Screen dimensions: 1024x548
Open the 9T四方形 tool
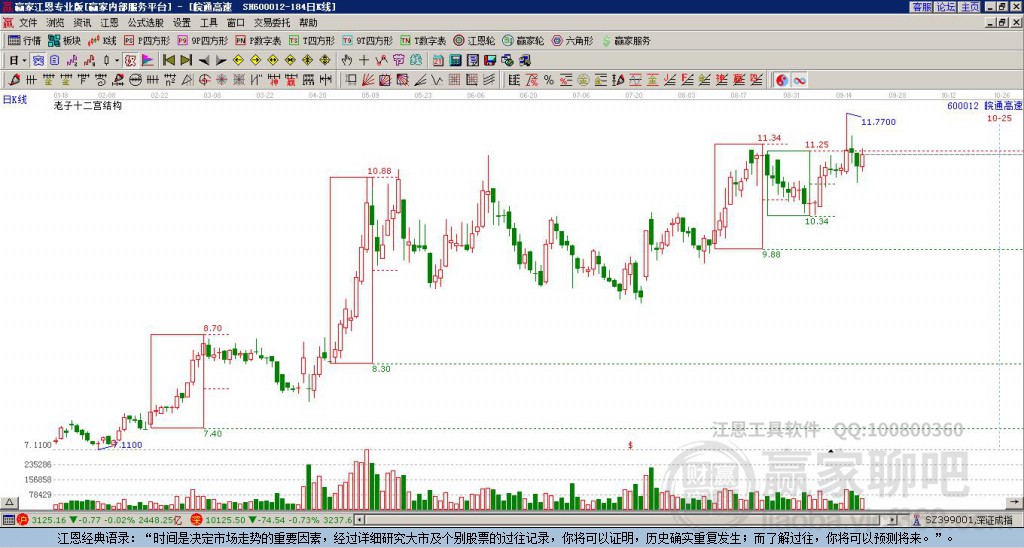click(368, 40)
